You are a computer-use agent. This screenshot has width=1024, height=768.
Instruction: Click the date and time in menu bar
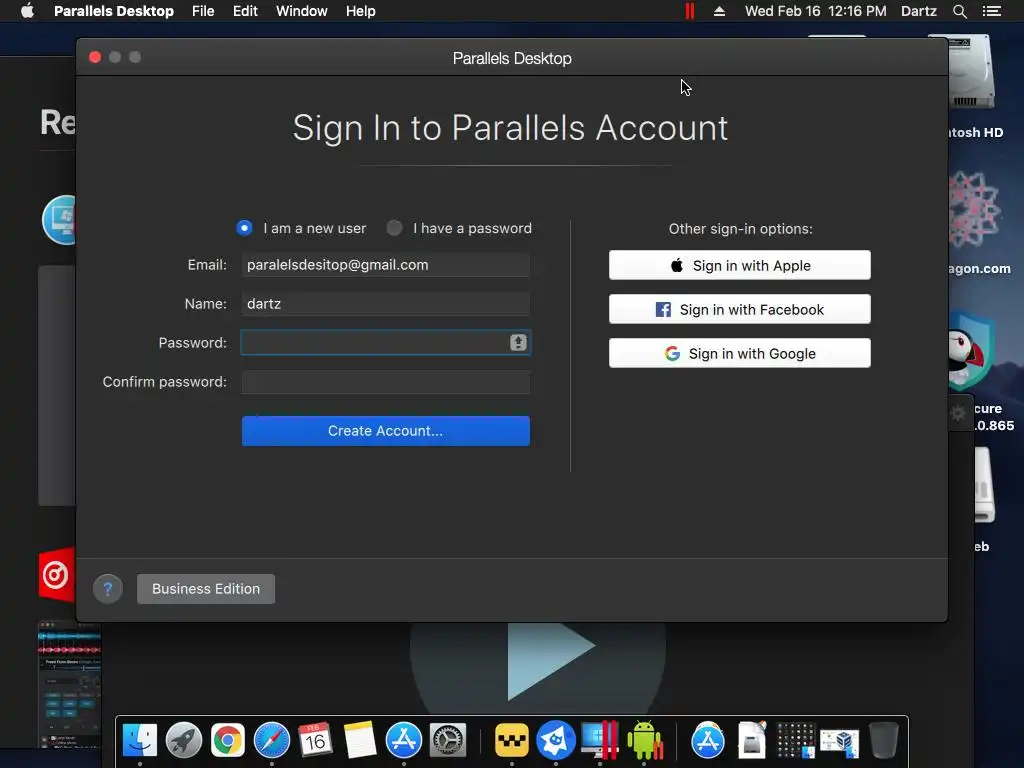coord(816,11)
